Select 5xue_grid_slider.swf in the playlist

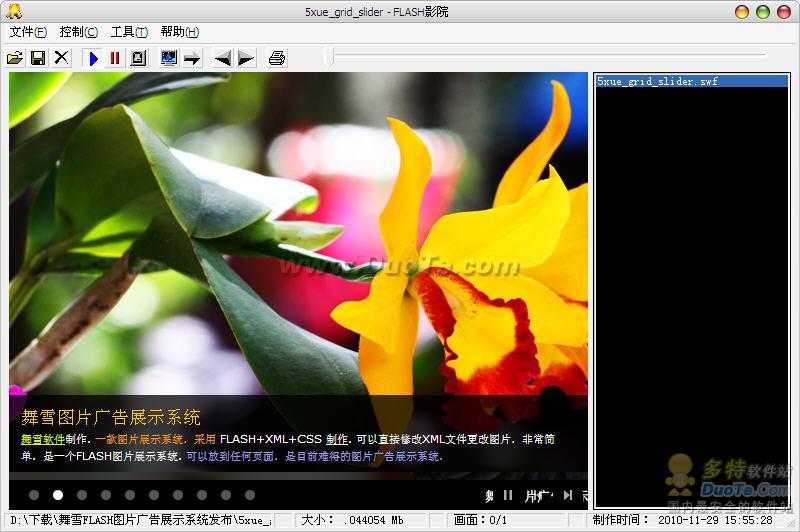coord(692,81)
